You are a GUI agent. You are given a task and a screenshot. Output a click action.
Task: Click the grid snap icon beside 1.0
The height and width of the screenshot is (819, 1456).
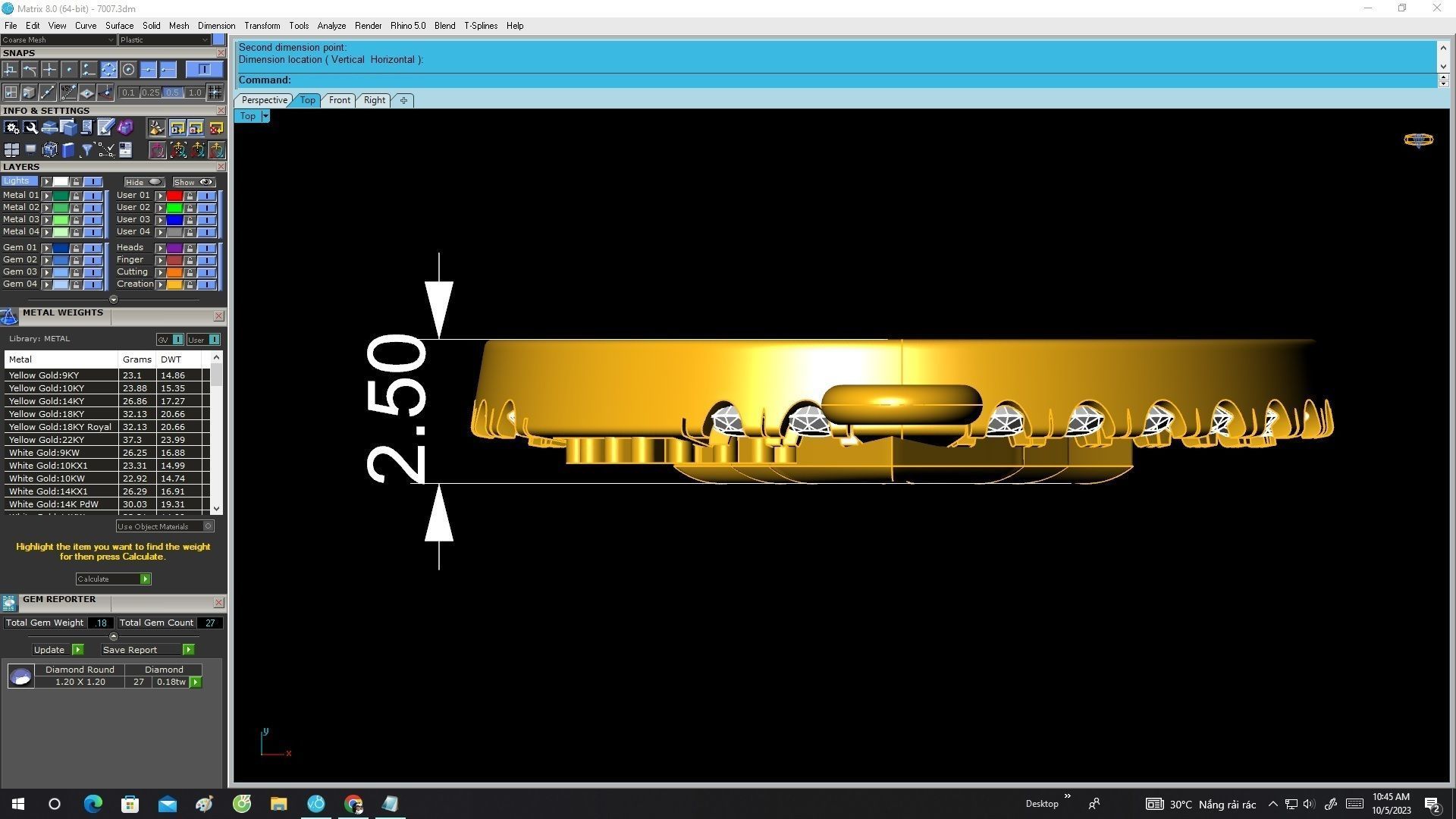click(x=215, y=93)
